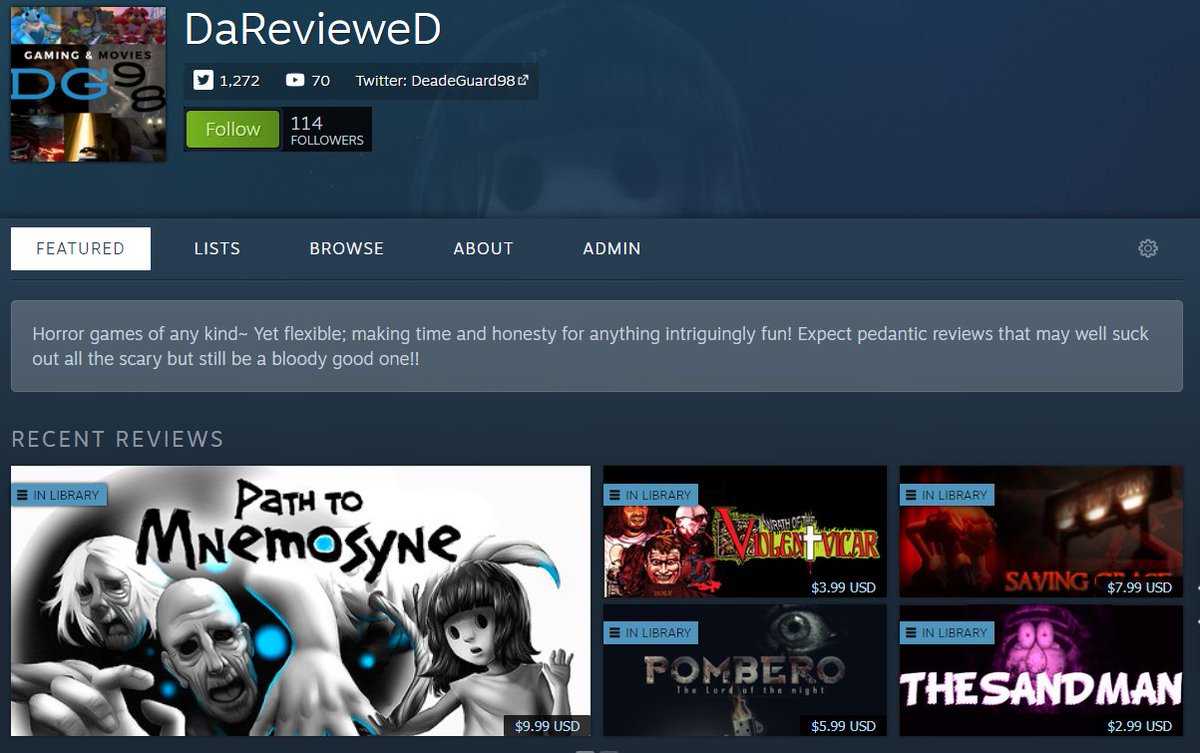Click In Library badge on Saving Grace
Image resolution: width=1200 pixels, height=753 pixels.
947,495
